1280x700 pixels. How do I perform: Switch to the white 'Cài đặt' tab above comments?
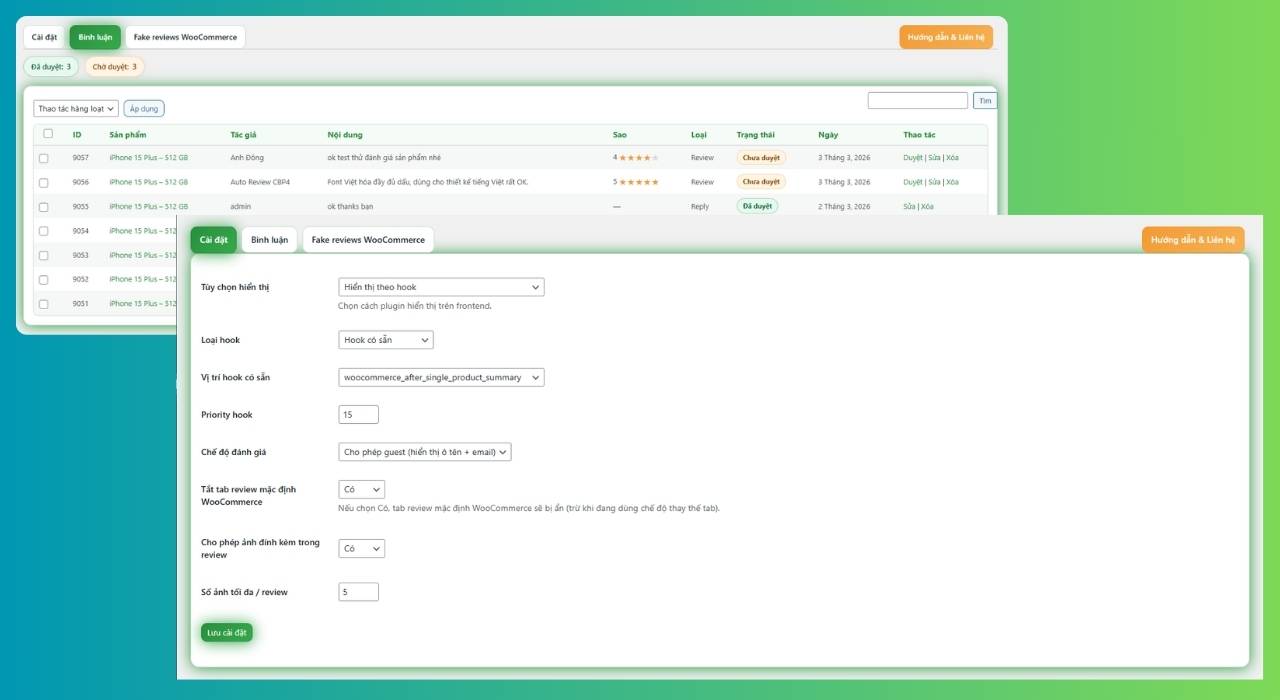click(44, 37)
